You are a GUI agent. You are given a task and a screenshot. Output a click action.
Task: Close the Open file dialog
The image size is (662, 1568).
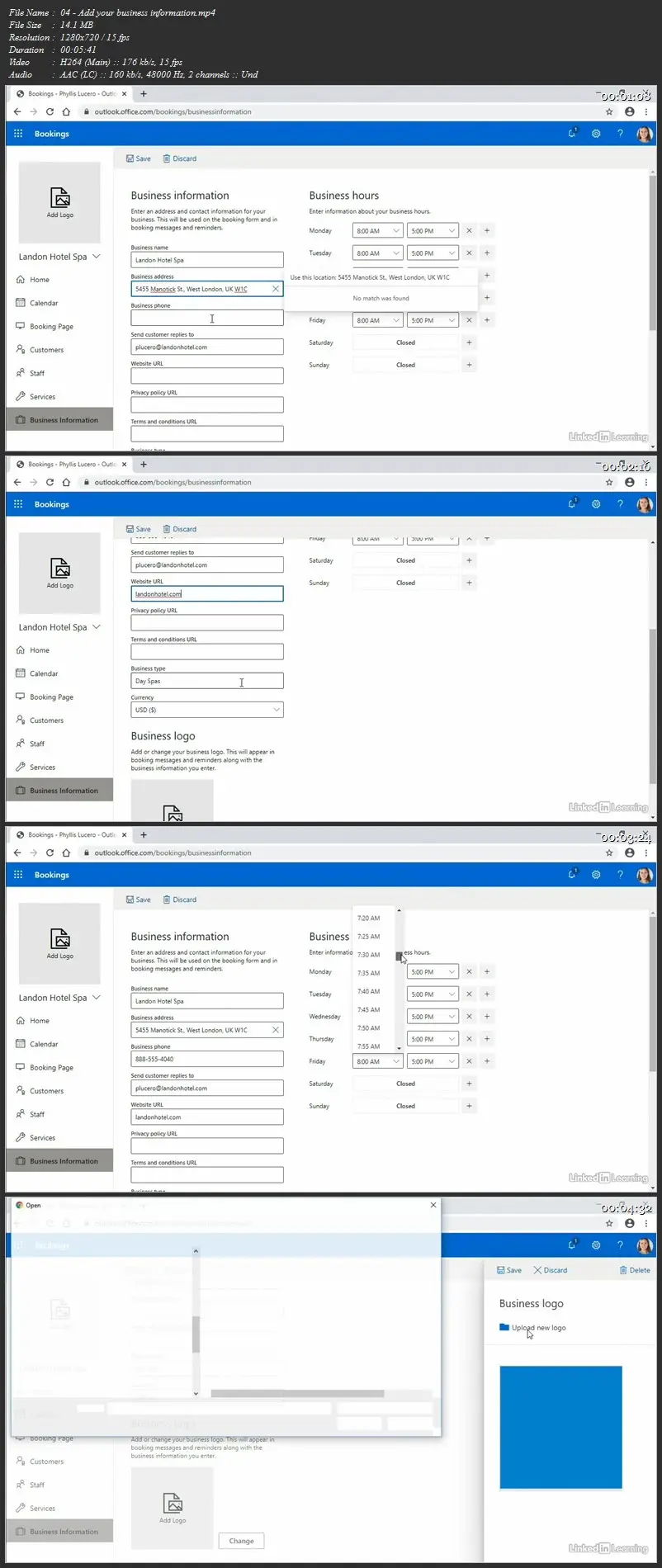point(433,1205)
